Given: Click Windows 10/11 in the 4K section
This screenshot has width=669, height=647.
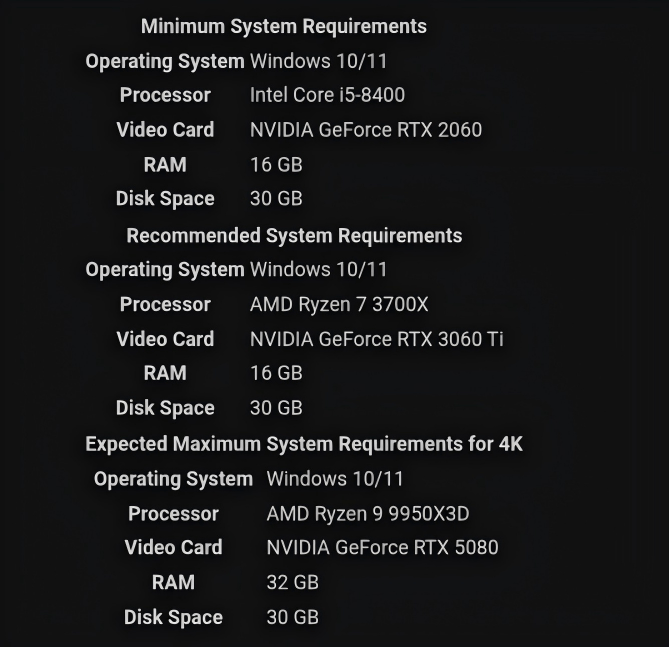Looking at the screenshot, I should pyautogui.click(x=335, y=479).
